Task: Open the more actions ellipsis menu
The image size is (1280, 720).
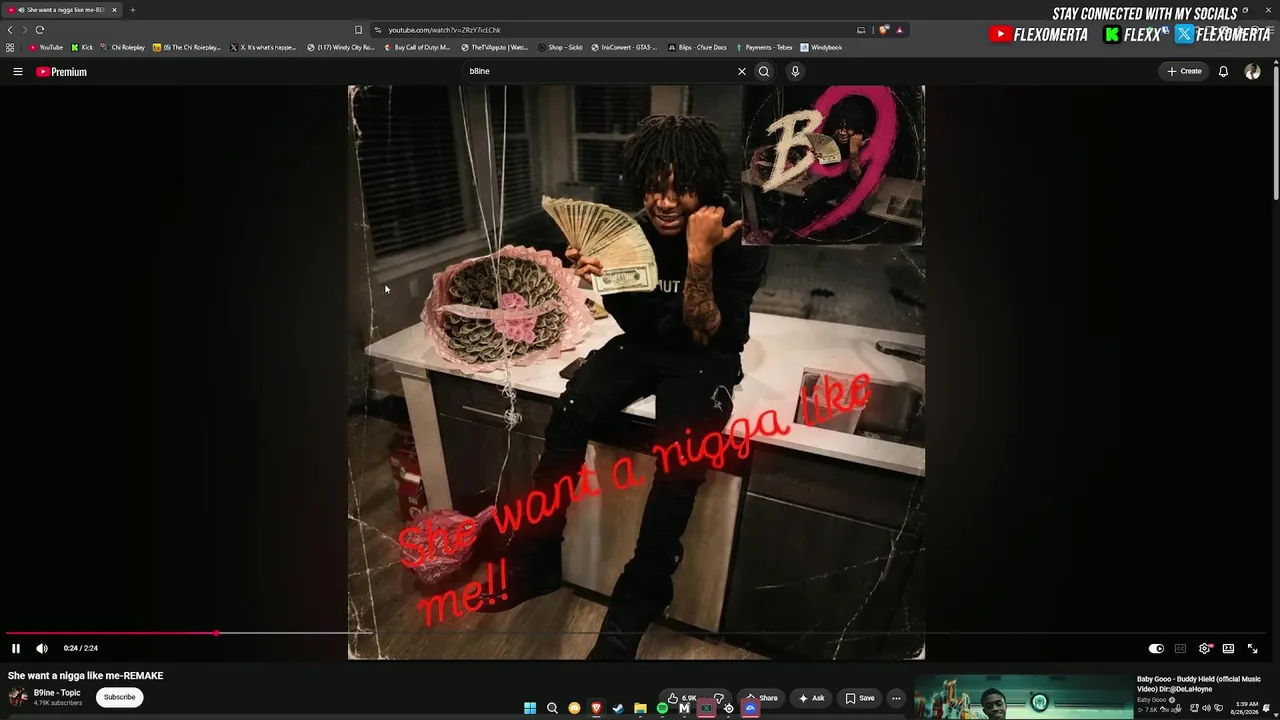Action: 896,698
